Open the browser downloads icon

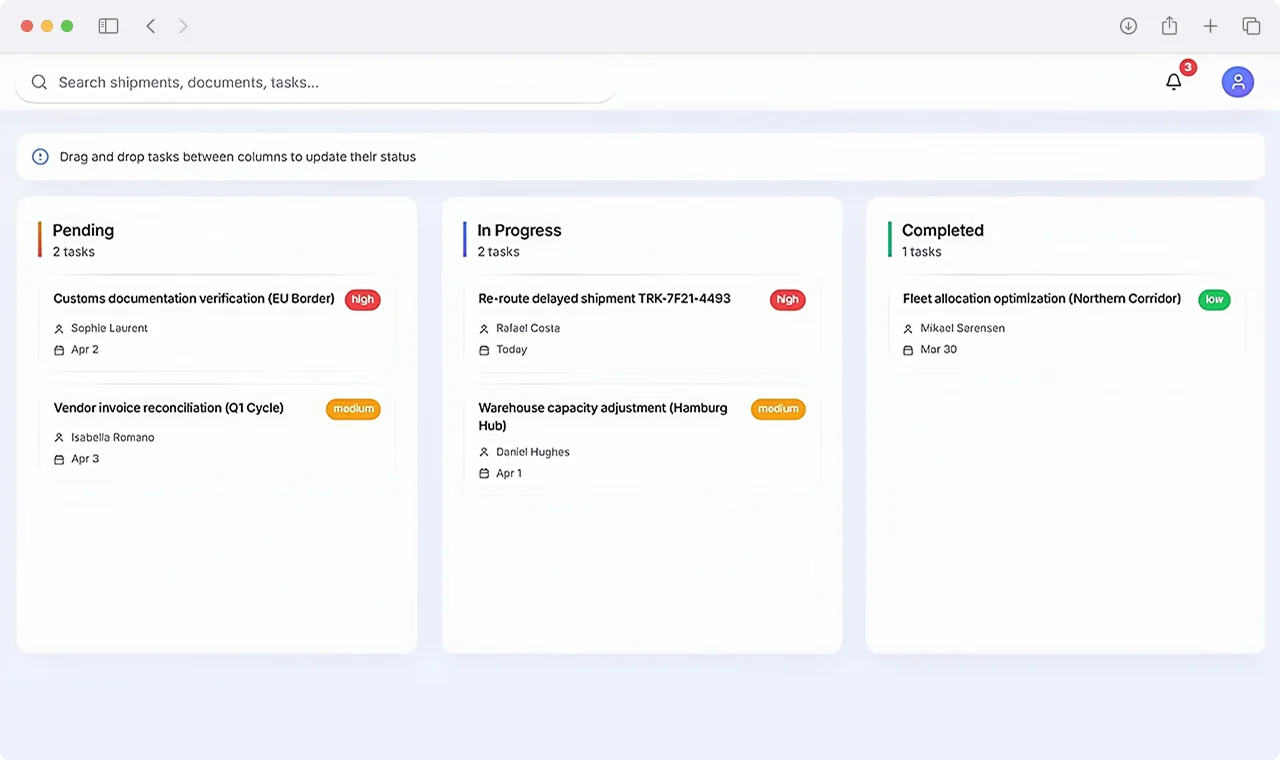point(1128,26)
